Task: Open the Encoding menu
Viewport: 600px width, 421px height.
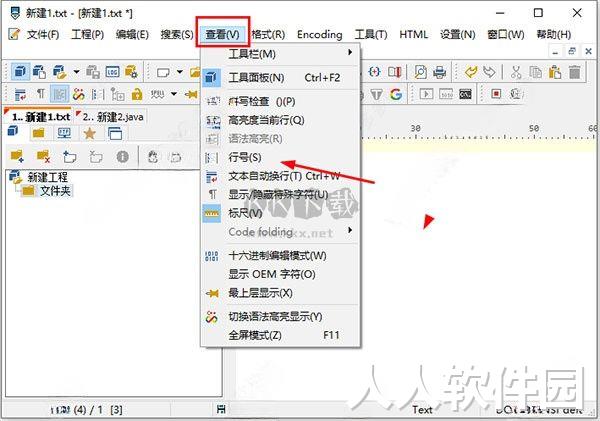Action: pos(320,34)
